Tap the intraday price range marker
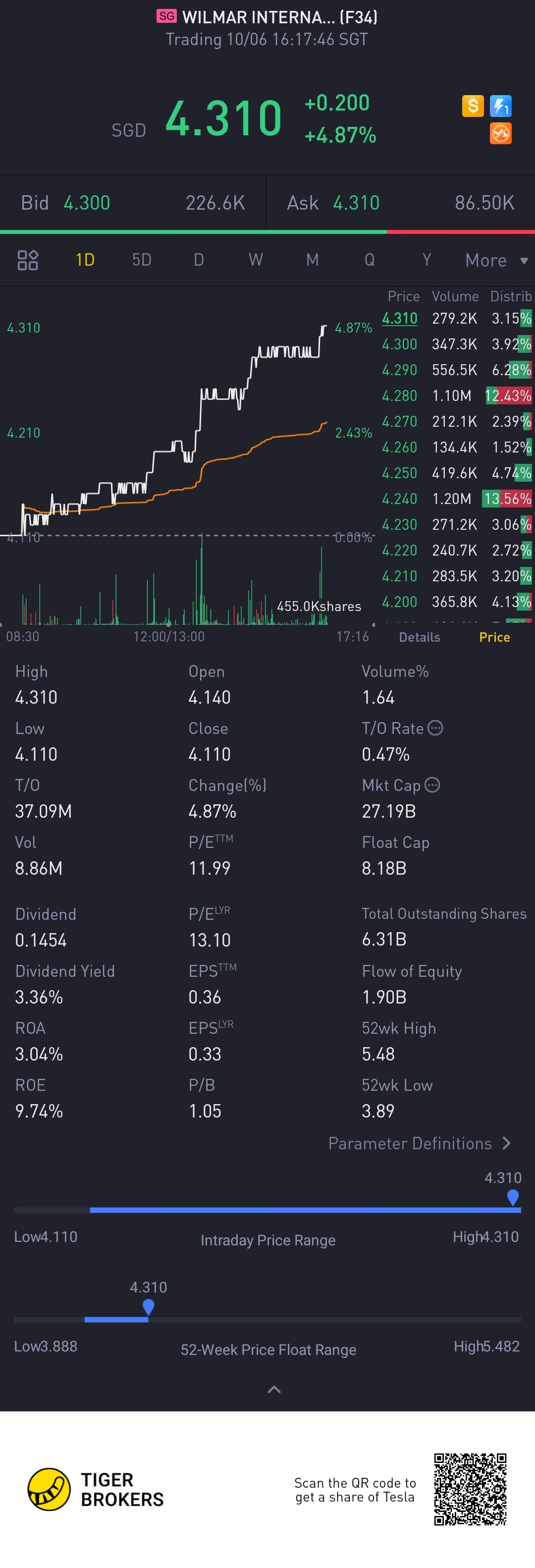The width and height of the screenshot is (535, 1568). coord(513,1197)
